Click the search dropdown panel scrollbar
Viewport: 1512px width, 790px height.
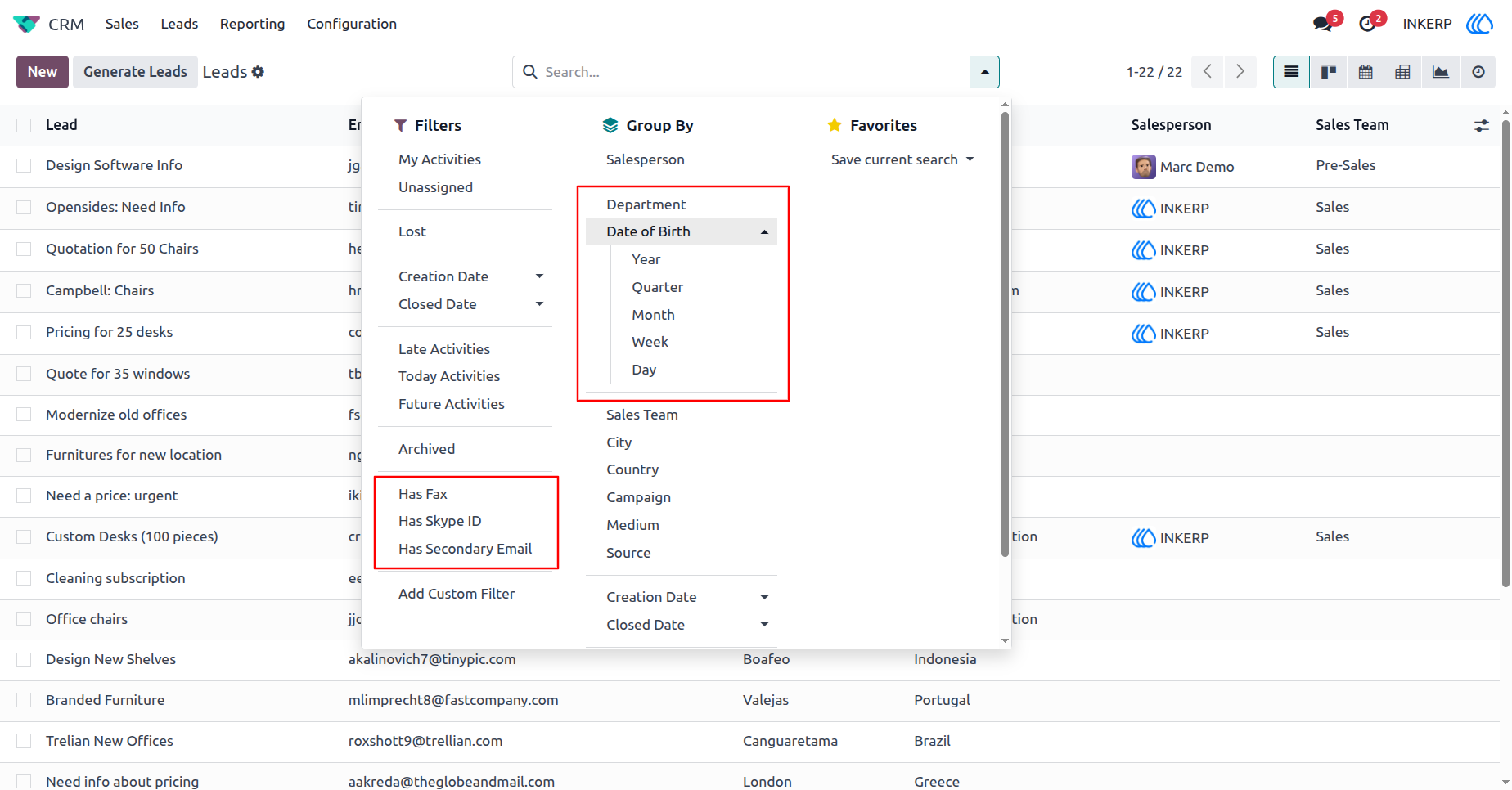point(1005,334)
